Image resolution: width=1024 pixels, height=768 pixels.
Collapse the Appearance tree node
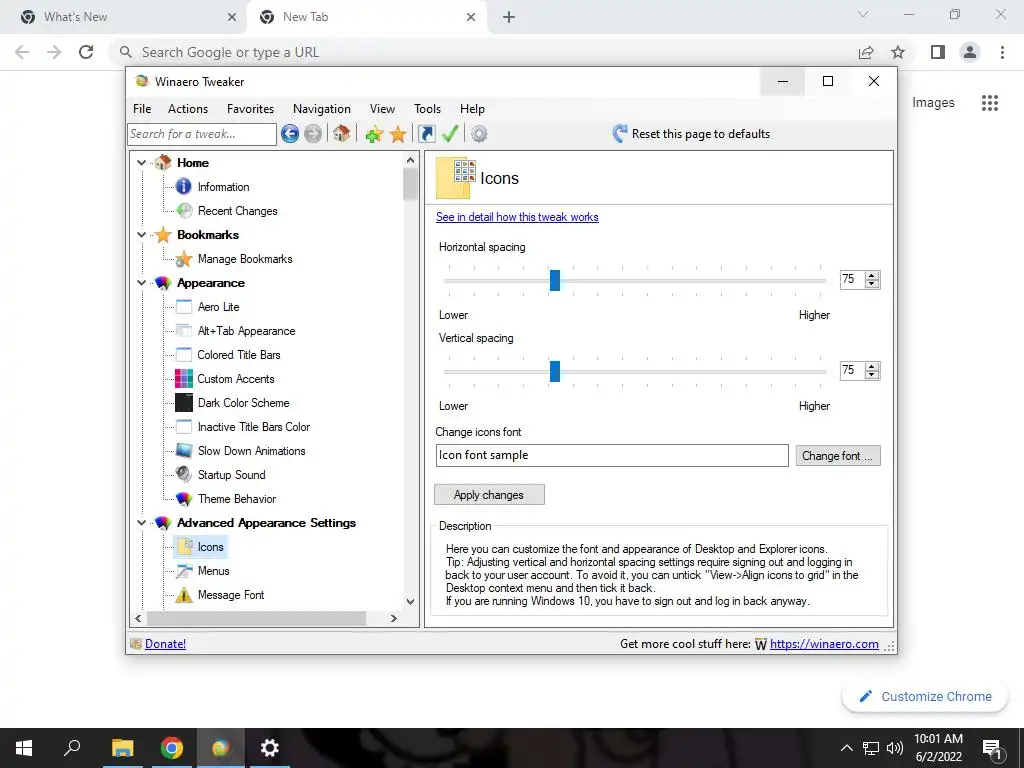[141, 283]
